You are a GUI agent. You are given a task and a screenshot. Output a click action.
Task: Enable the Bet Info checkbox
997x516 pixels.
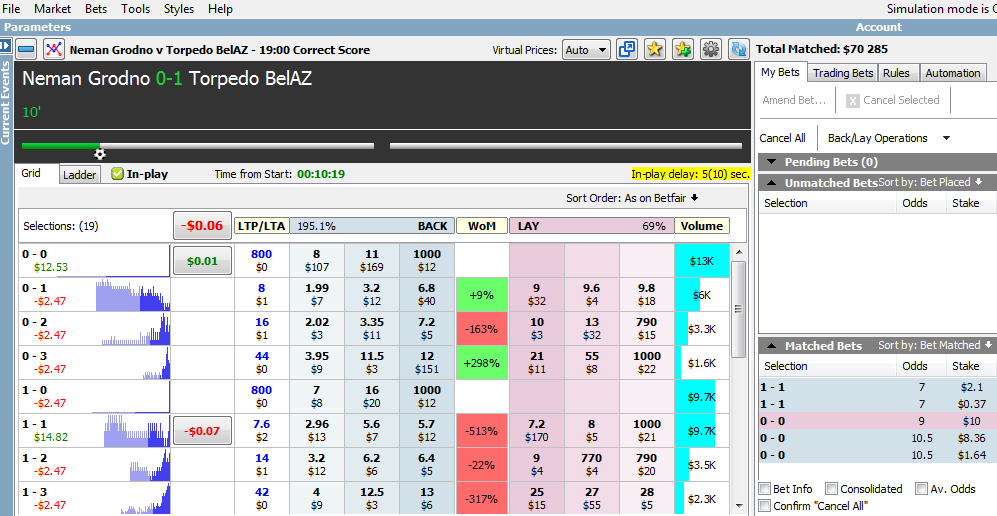click(x=764, y=489)
